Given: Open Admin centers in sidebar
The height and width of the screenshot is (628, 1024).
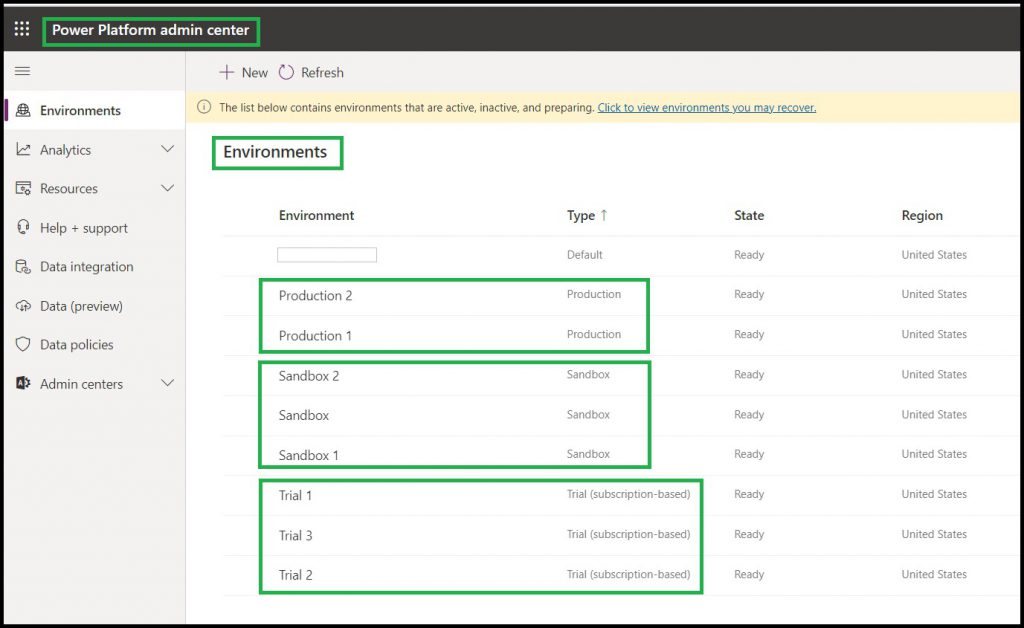Looking at the screenshot, I should 95,384.
